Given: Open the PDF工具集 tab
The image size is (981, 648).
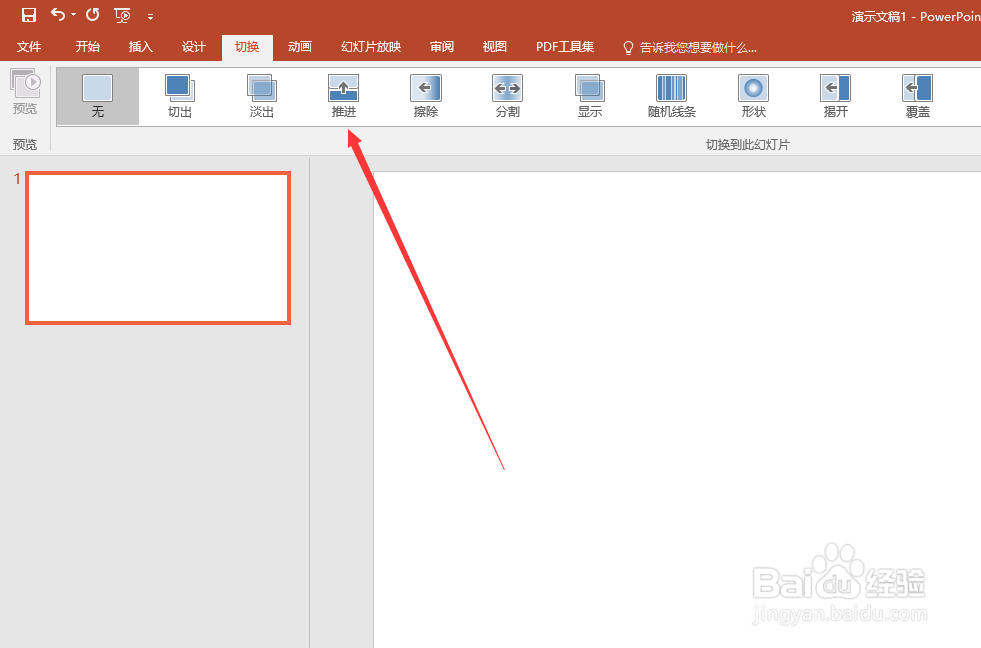Looking at the screenshot, I should [x=565, y=47].
